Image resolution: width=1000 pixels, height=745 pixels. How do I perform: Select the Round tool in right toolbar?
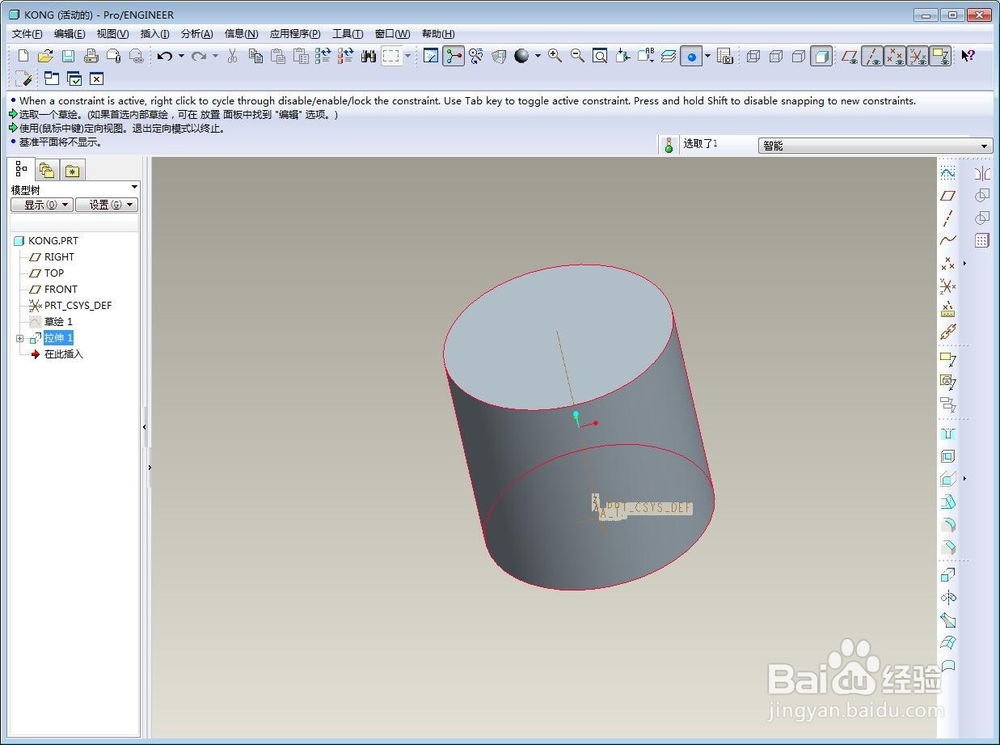pos(948,524)
